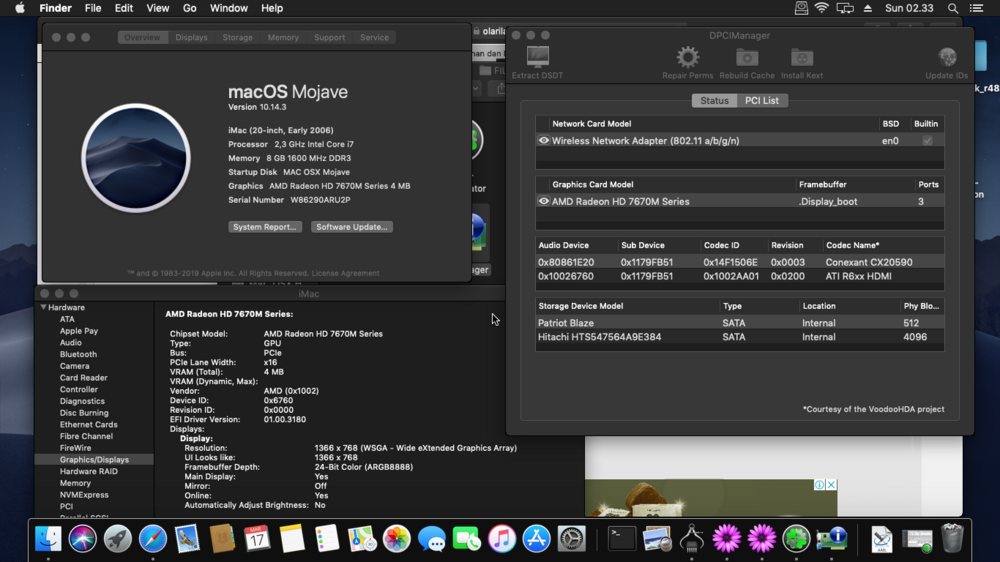Click the Software Update button
The width and height of the screenshot is (1000, 562).
pyautogui.click(x=351, y=227)
